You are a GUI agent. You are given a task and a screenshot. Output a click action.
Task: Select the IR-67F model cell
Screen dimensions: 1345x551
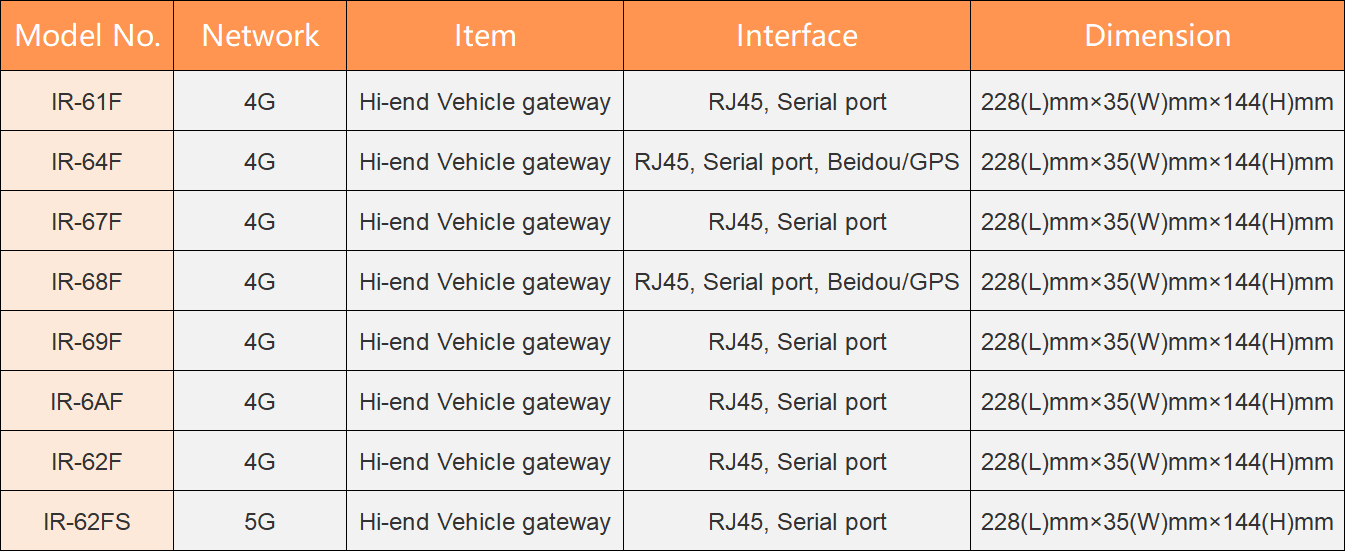[87, 222]
